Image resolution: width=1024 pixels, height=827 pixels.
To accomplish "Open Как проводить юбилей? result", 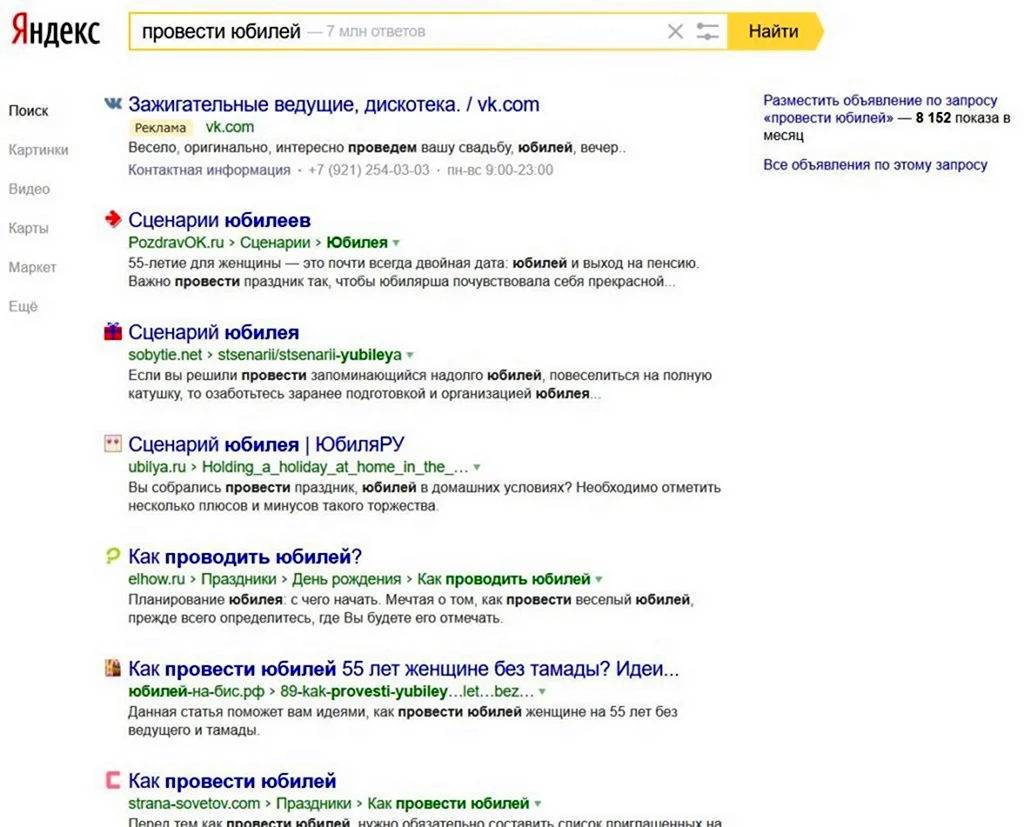I will [x=245, y=557].
